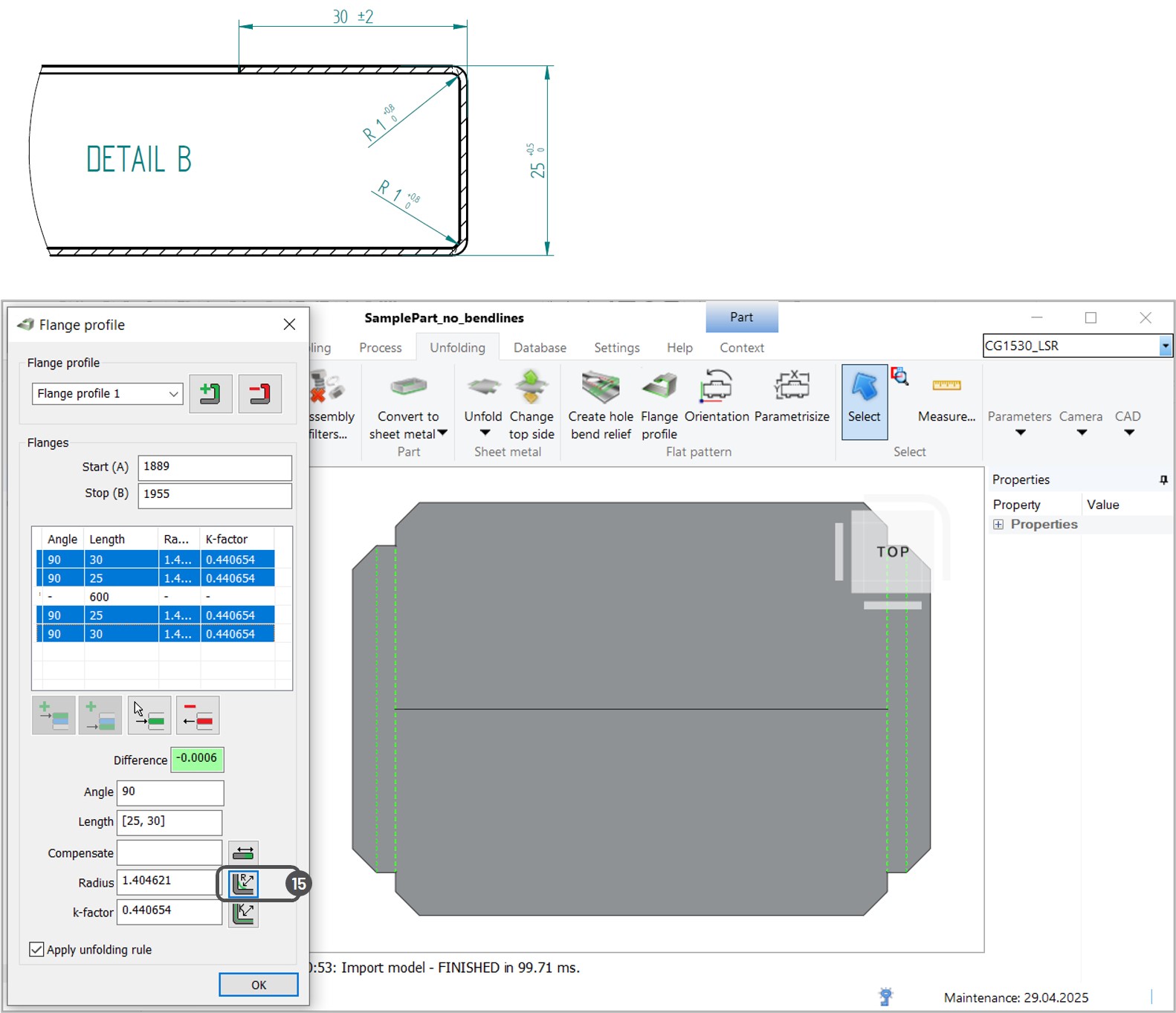This screenshot has height=1013, width=1176.
Task: Click the pick k-factor icon button
Action: (x=244, y=913)
